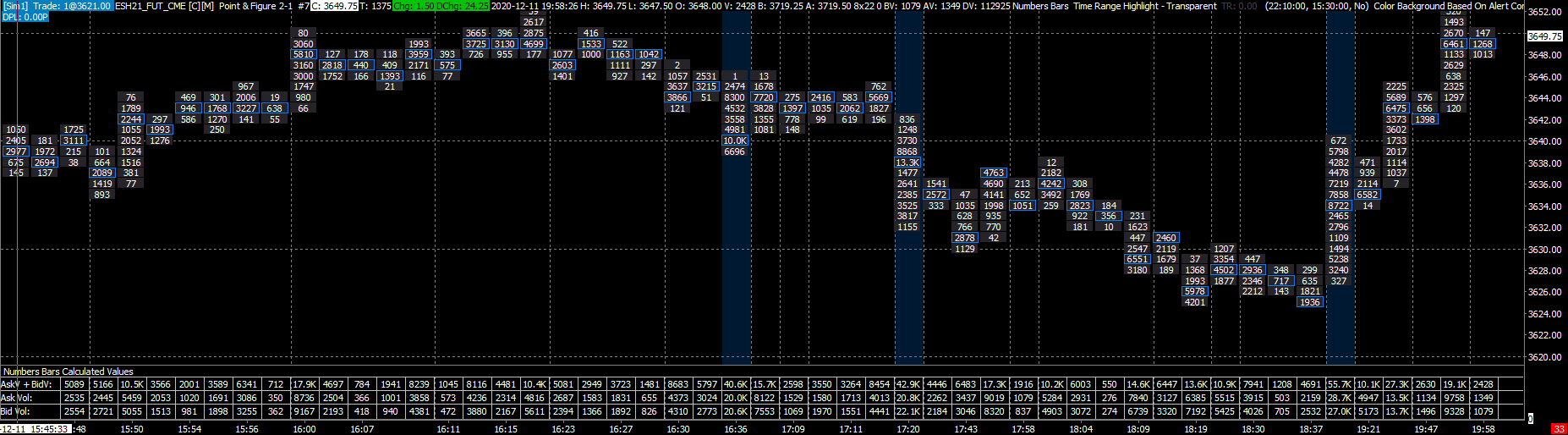Click the blue-outlined 1936 cell

point(1310,302)
